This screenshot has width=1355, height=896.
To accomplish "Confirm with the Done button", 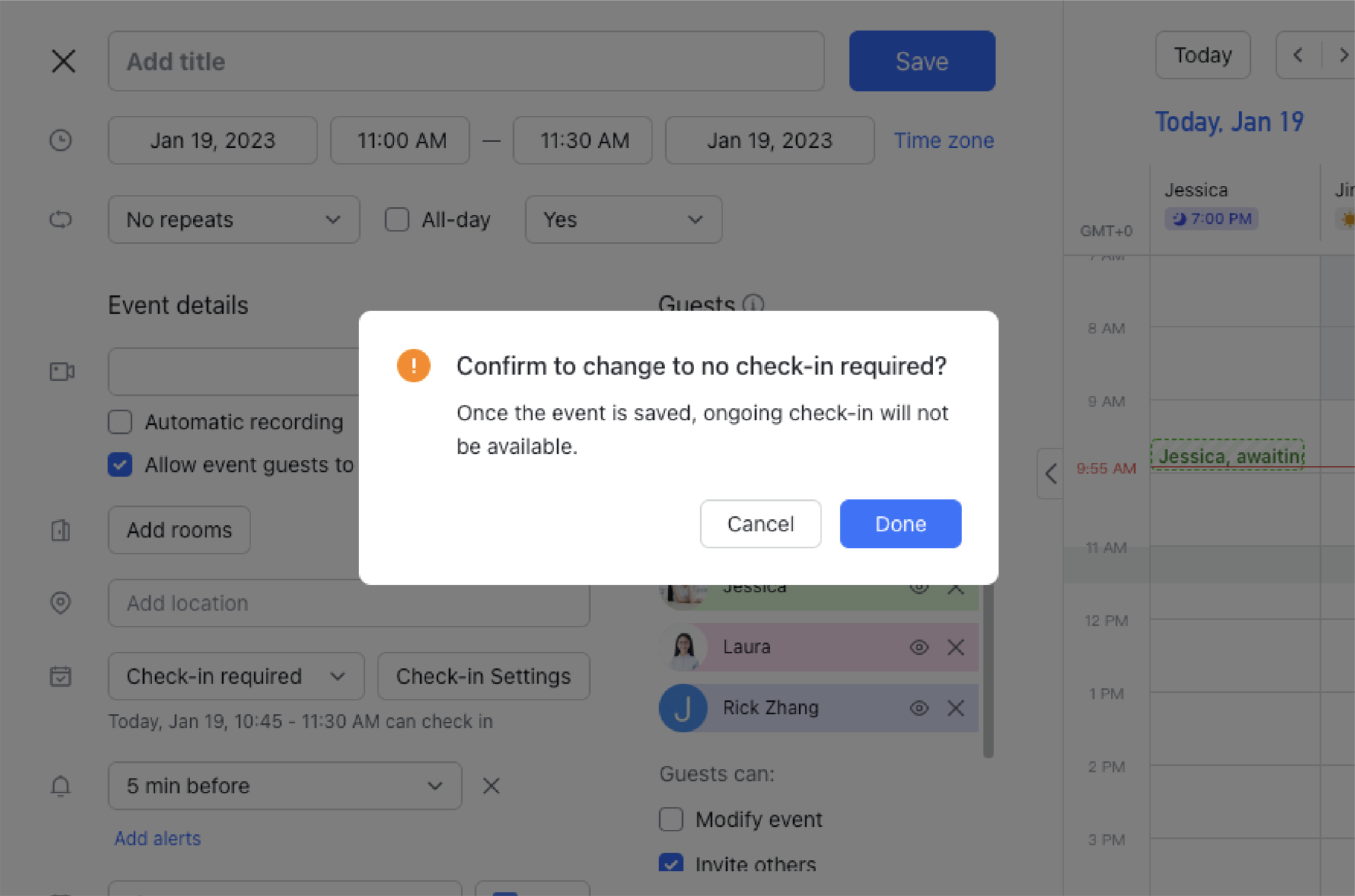I will (900, 523).
